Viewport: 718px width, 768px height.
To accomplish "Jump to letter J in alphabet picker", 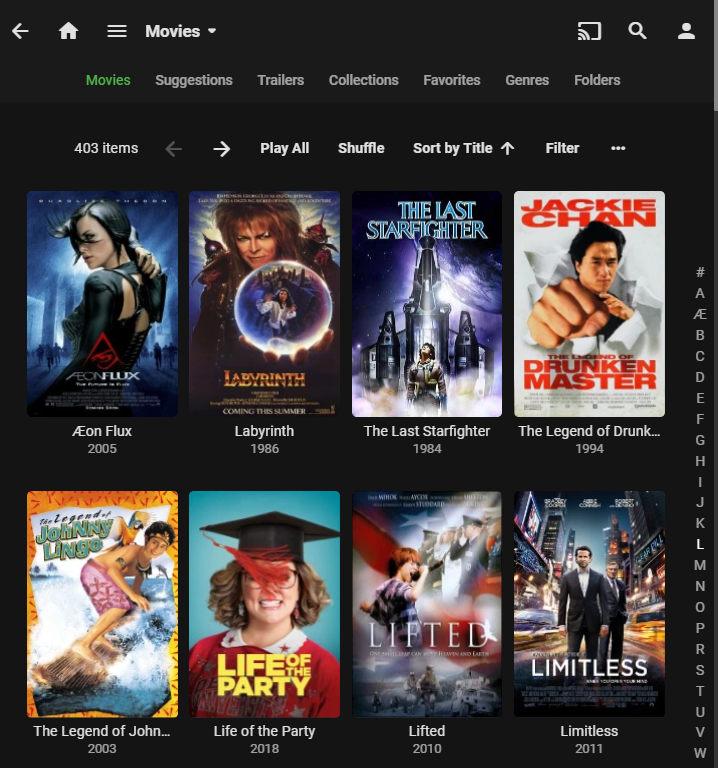I will (x=700, y=503).
